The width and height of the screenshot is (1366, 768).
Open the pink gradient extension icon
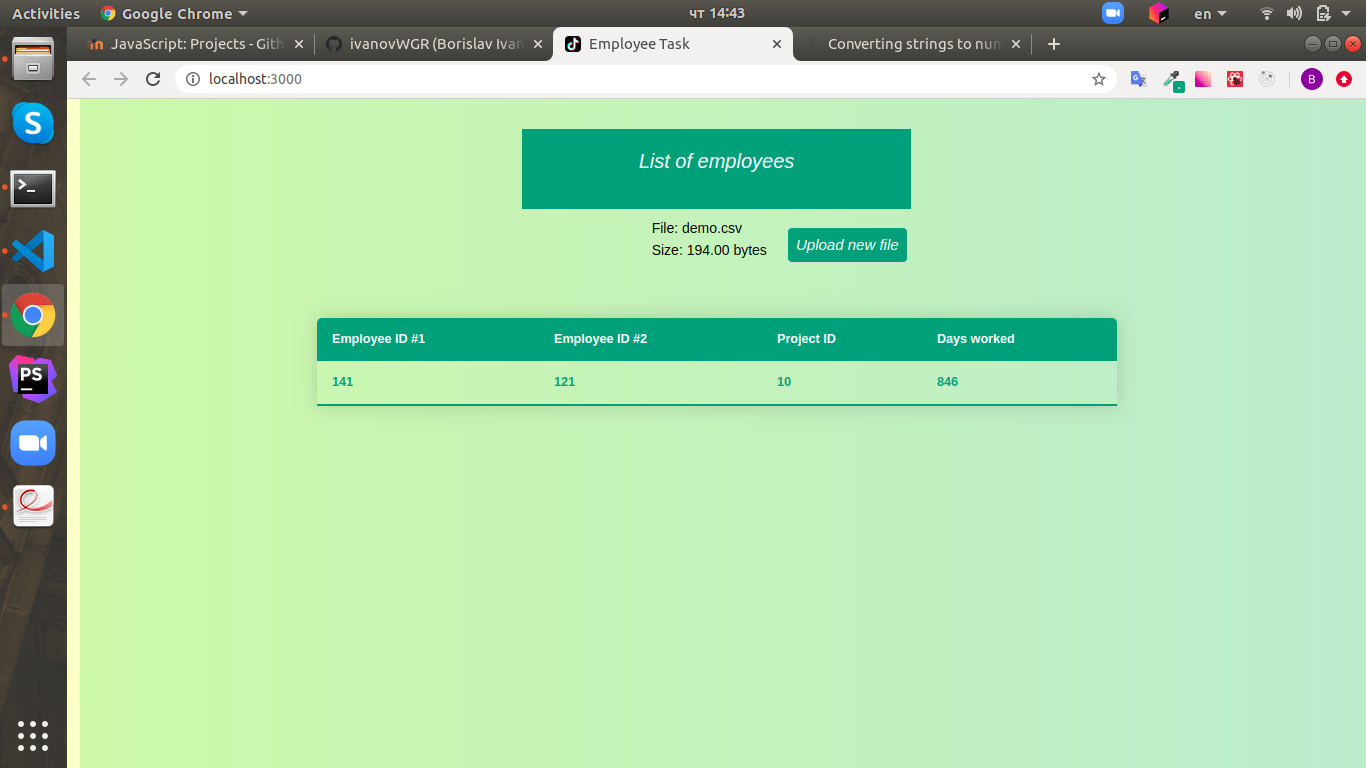coord(1203,79)
